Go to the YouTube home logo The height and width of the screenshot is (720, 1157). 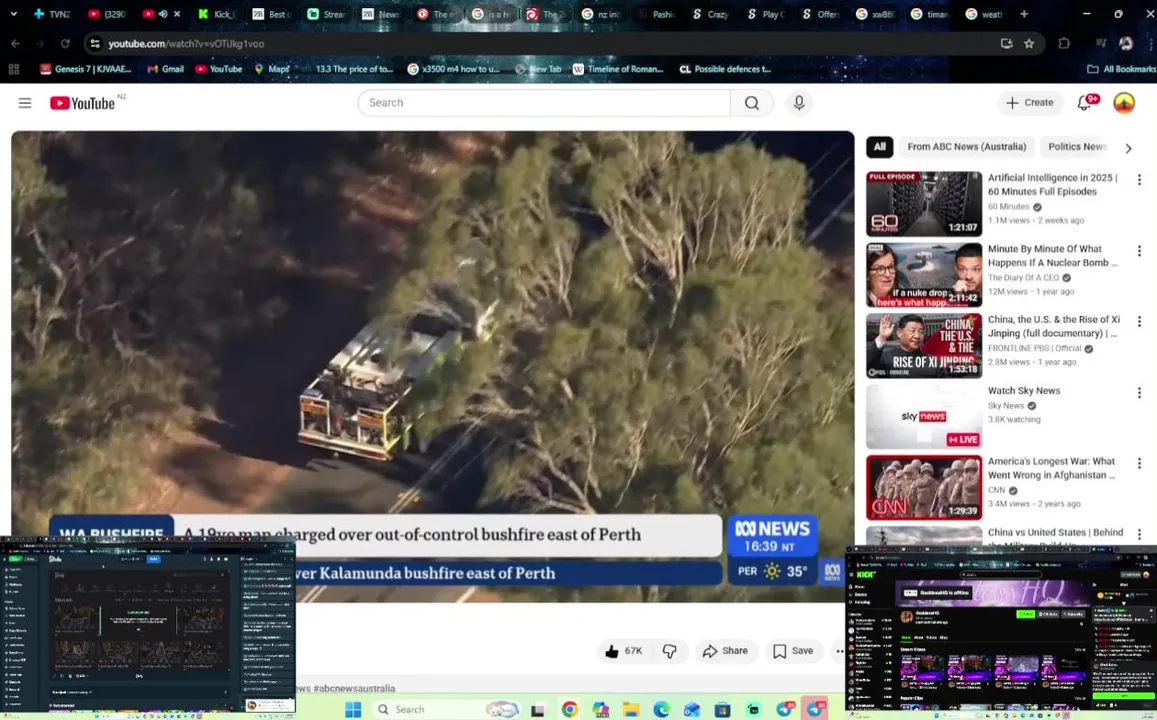83,103
